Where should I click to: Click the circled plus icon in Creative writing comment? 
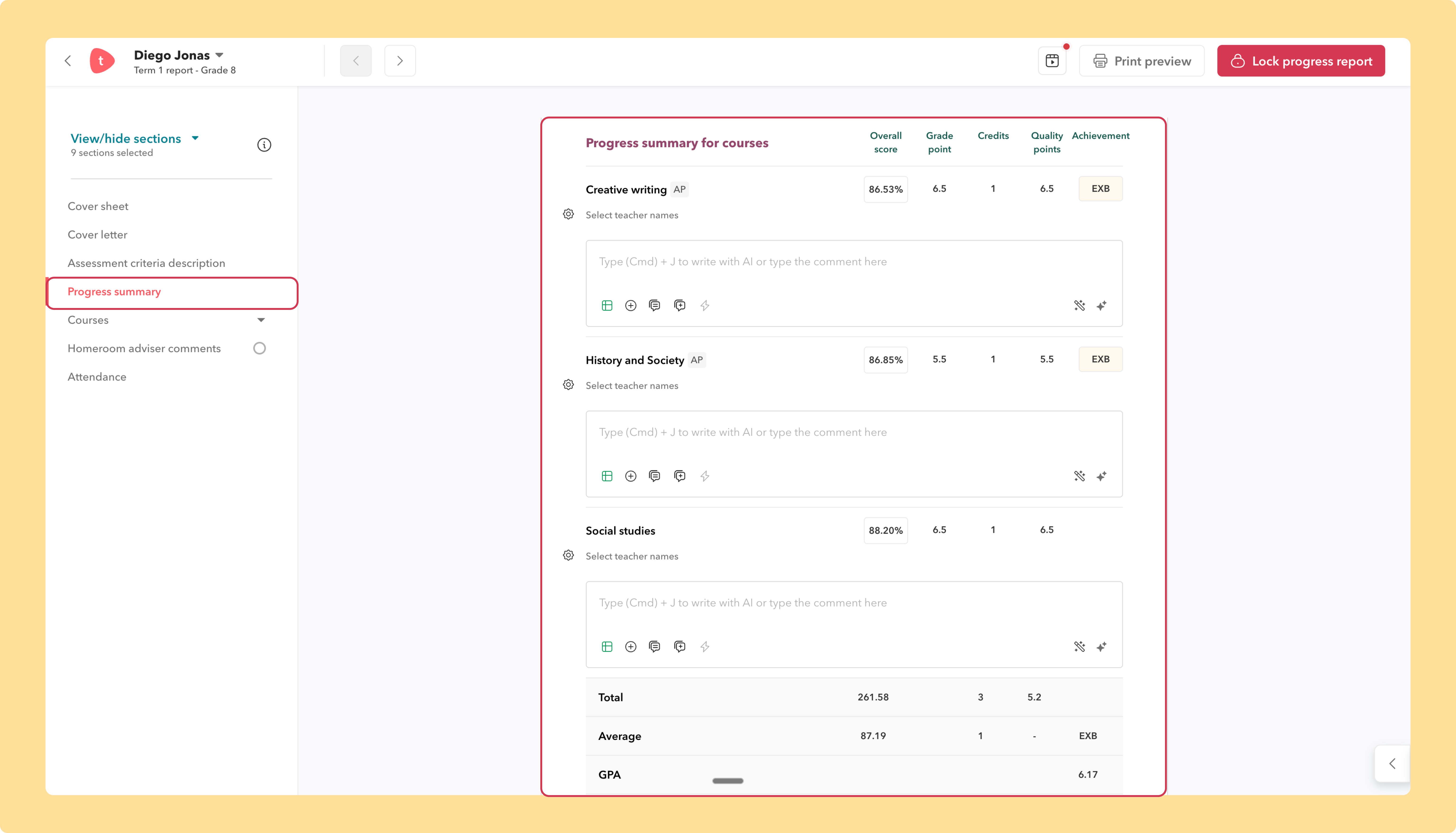tap(630, 306)
